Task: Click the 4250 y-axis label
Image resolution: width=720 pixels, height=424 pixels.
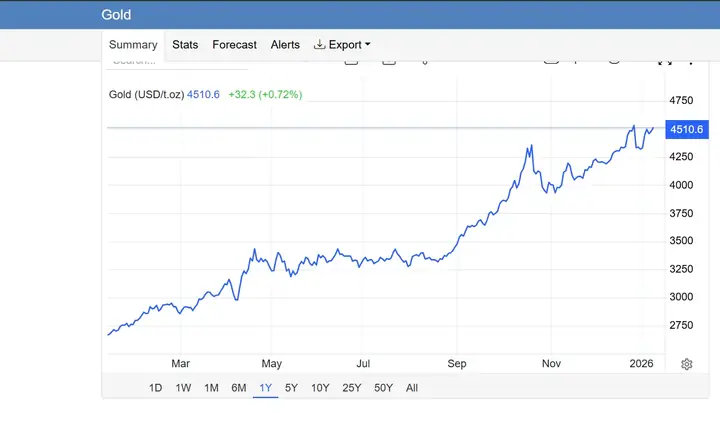Action: (681, 157)
